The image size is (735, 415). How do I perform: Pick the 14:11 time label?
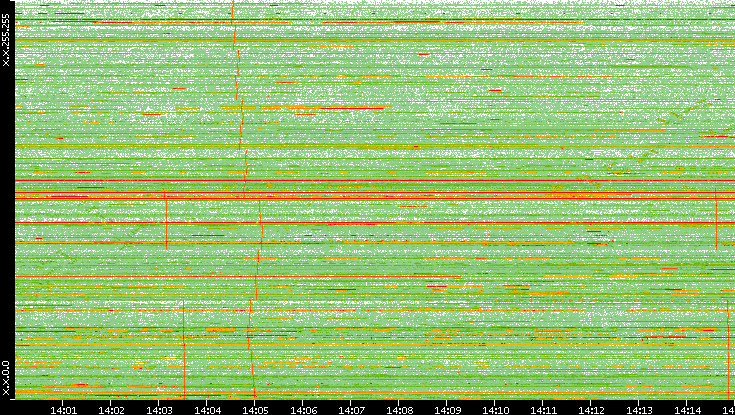[x=543, y=410]
